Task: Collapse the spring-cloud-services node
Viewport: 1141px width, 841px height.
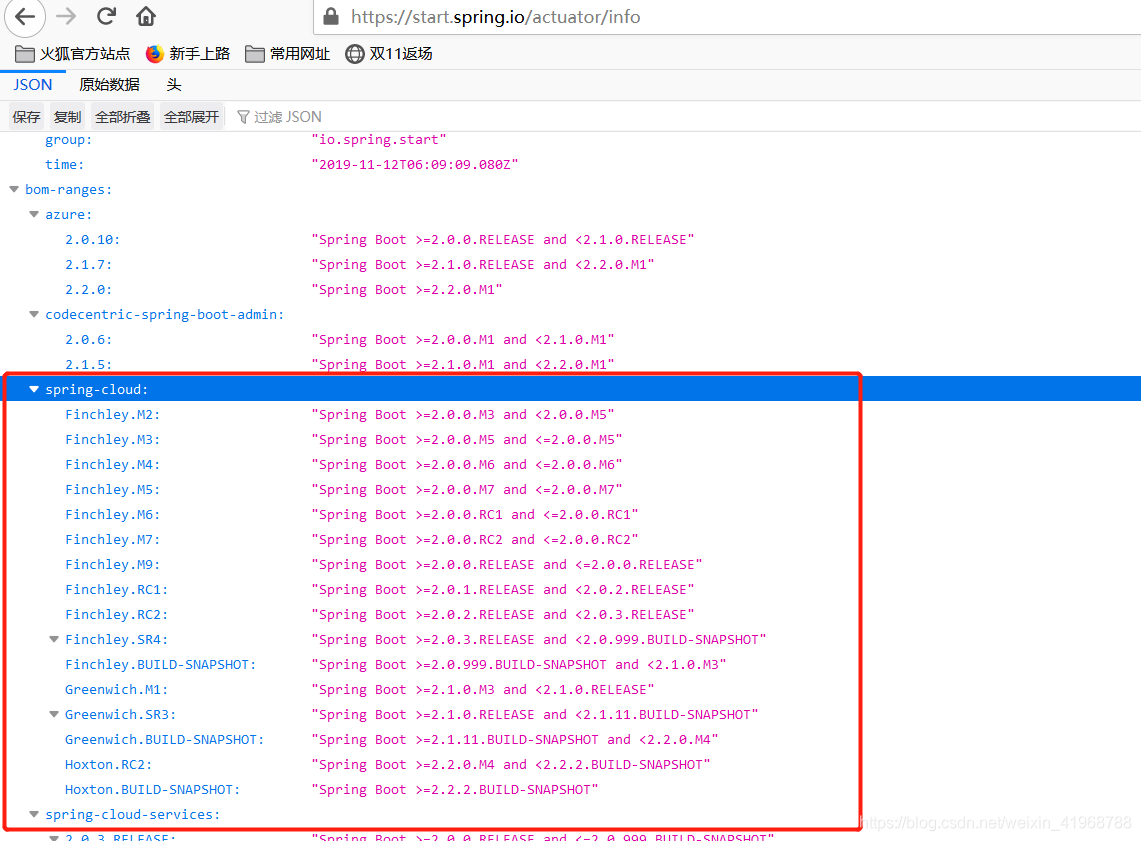Action: pos(33,814)
